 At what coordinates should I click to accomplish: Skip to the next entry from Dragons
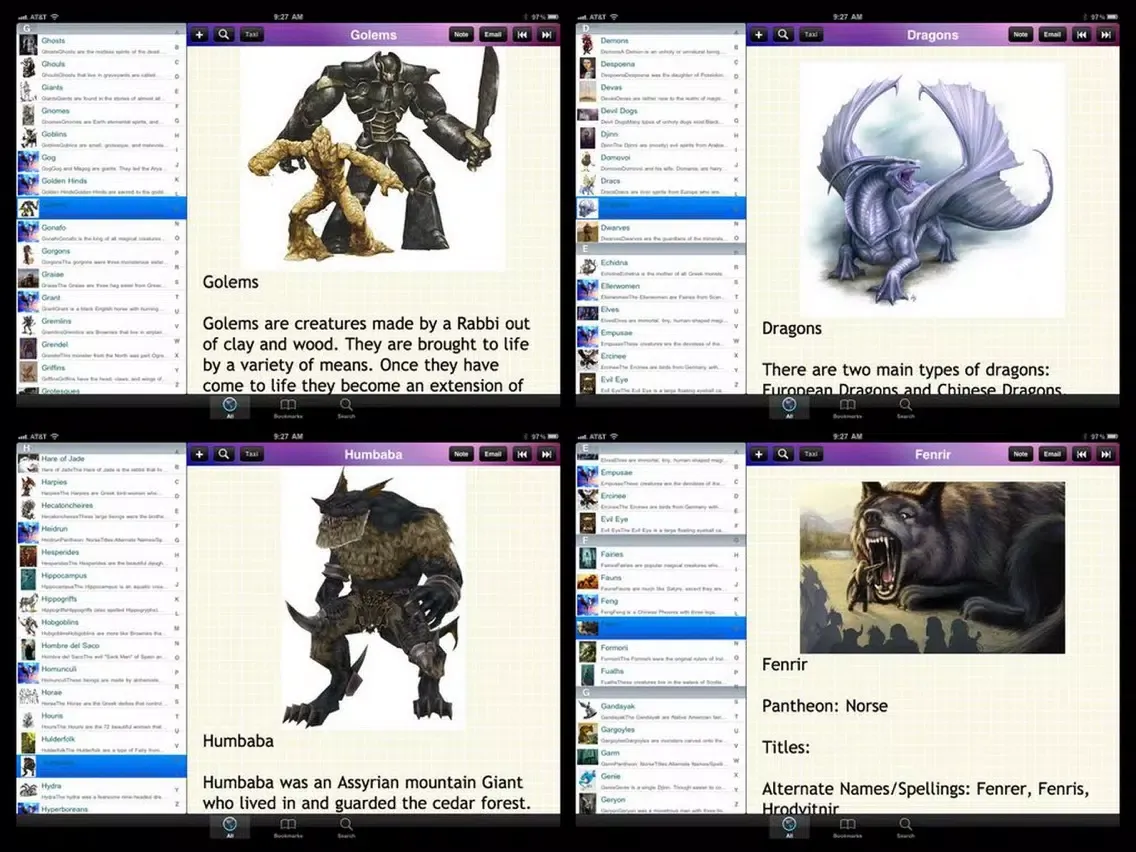click(1106, 34)
